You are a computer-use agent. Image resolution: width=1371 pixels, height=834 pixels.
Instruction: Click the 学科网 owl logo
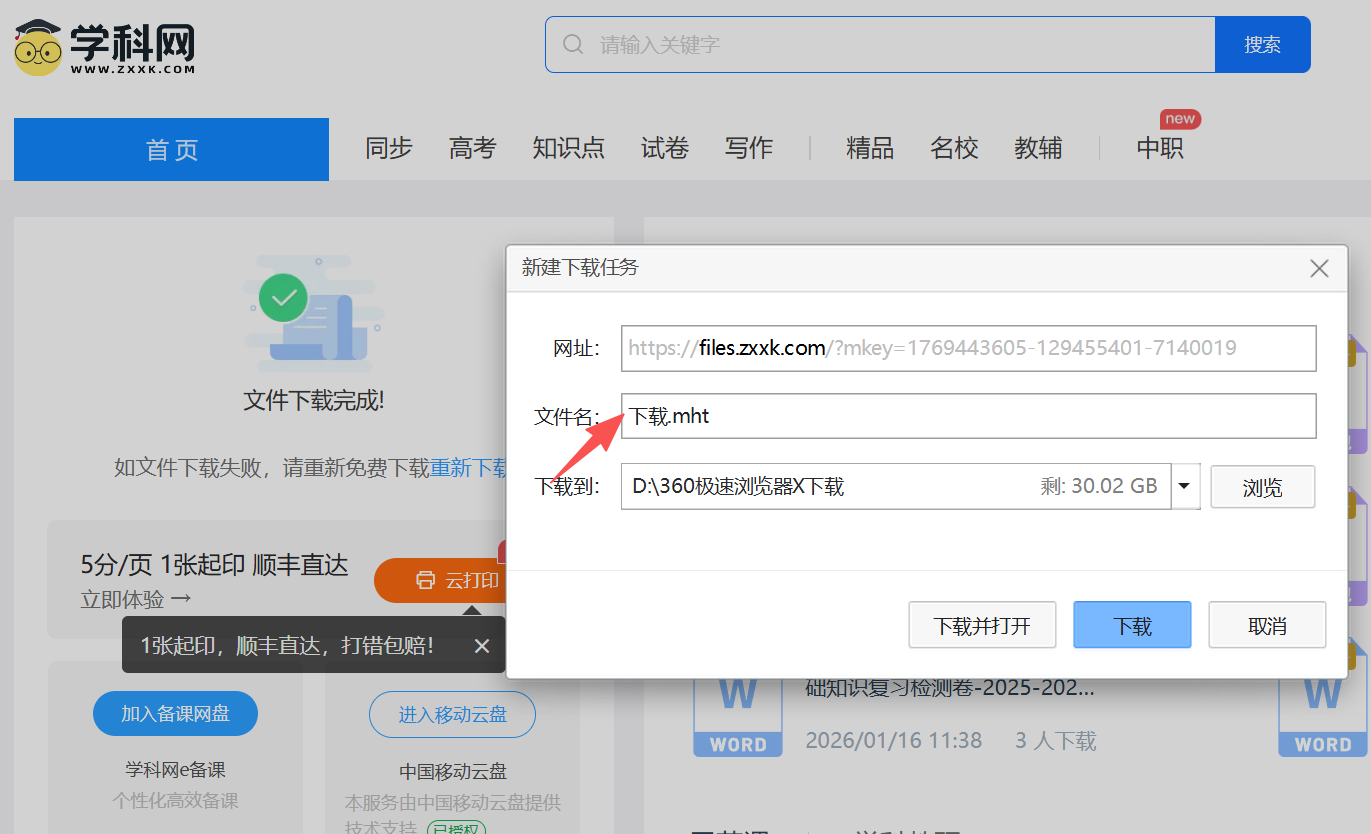[40, 46]
